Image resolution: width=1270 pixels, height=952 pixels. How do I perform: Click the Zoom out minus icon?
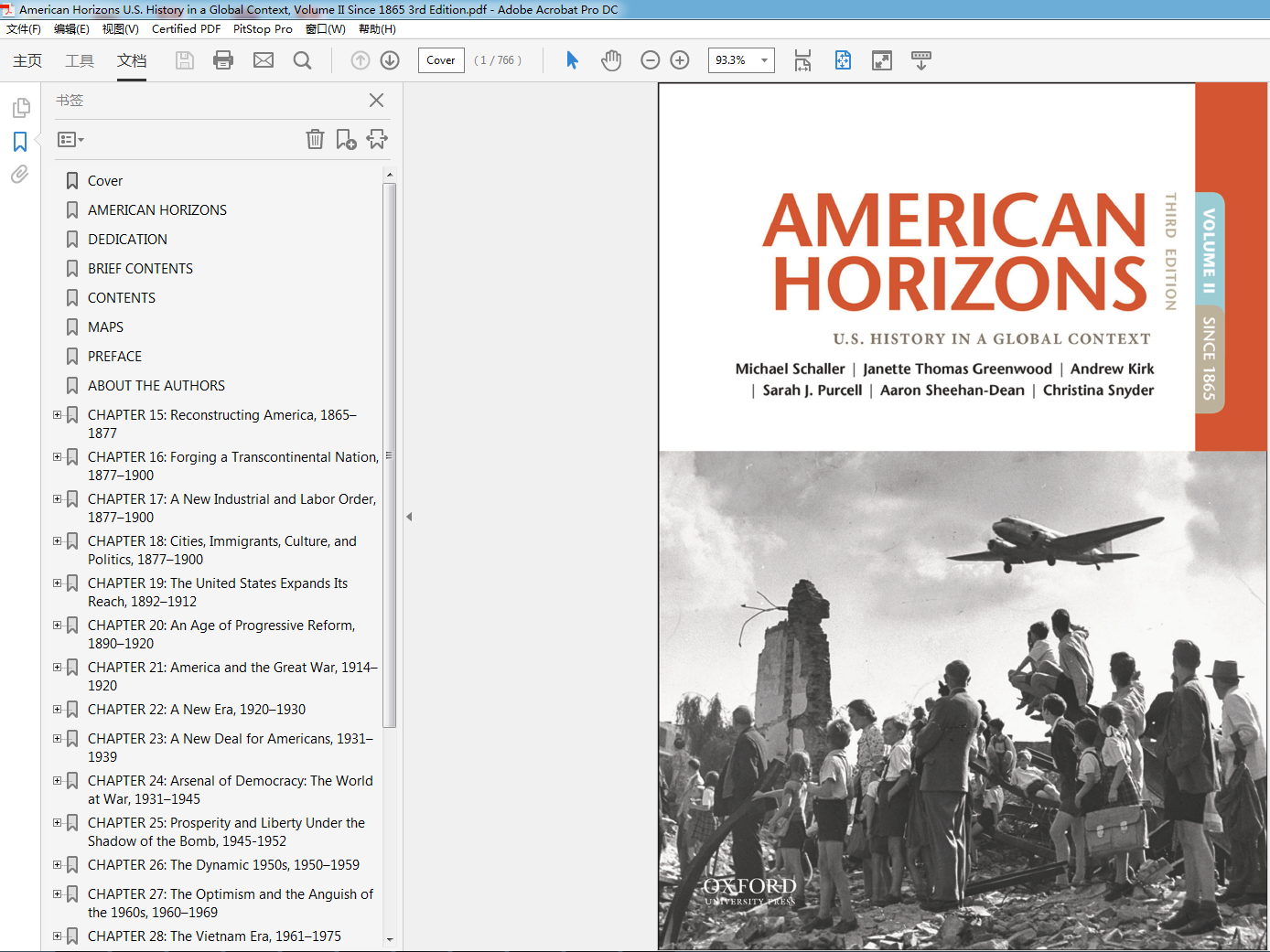[x=651, y=60]
